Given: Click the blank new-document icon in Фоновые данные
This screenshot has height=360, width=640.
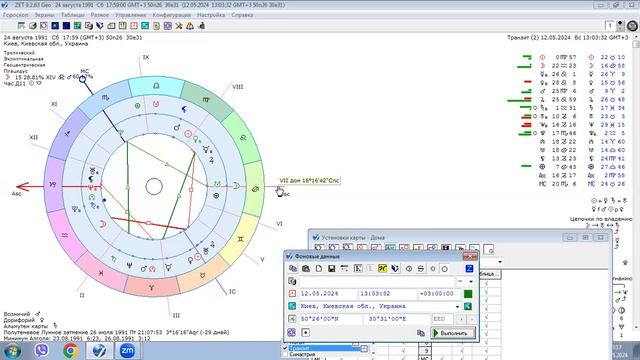Looking at the screenshot, I should click(x=319, y=269).
